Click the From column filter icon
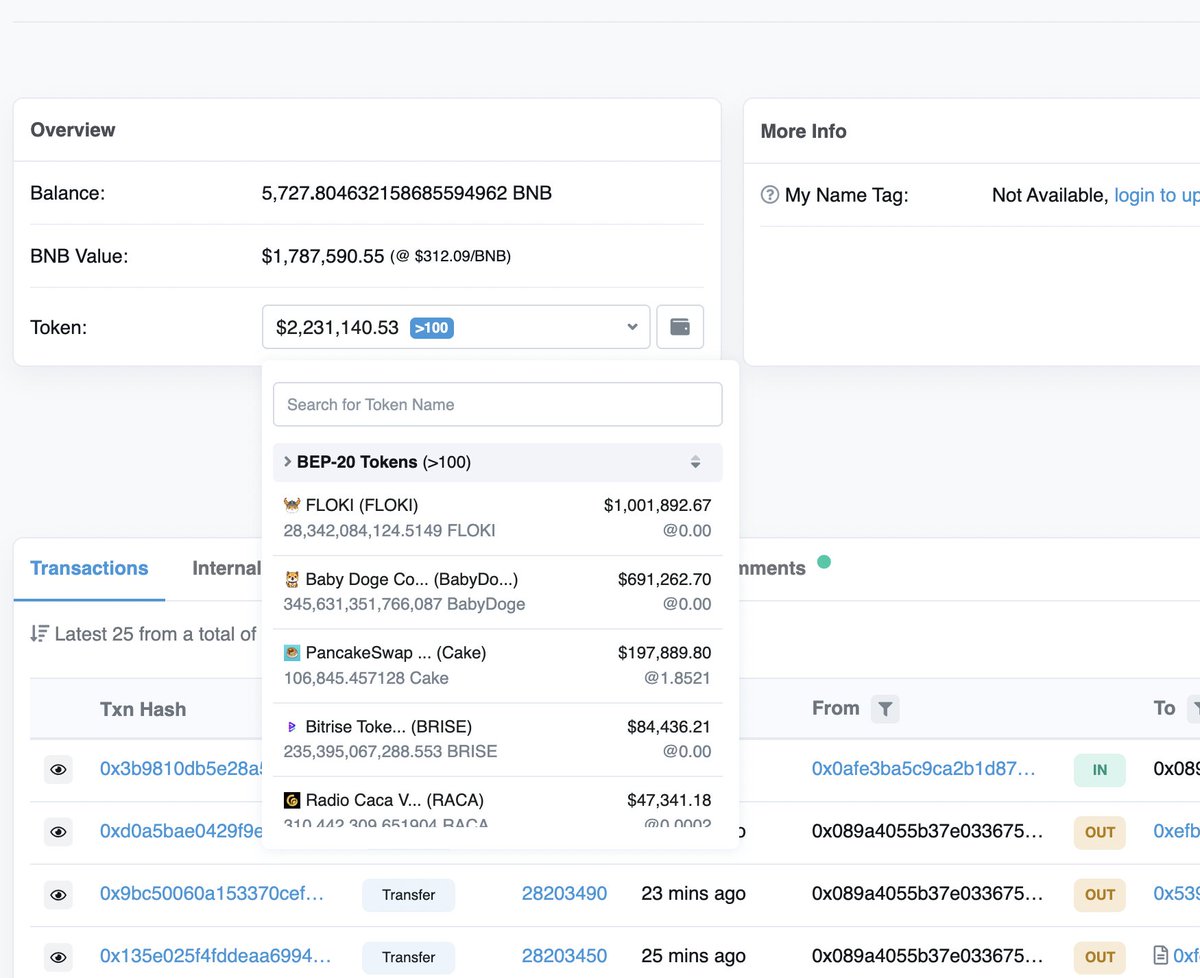 point(885,709)
